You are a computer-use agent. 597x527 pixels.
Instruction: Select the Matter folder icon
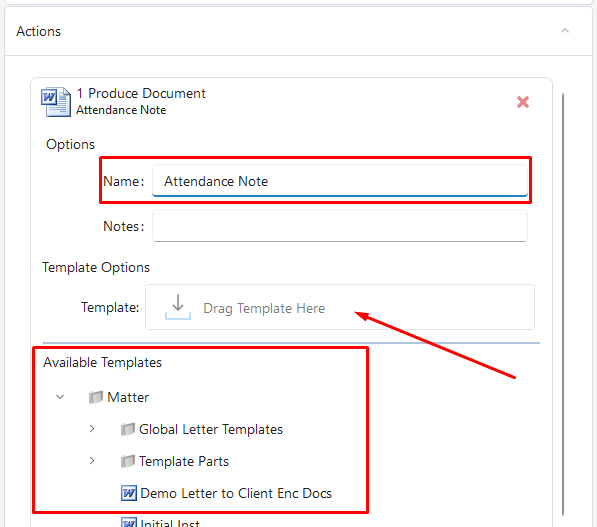[96, 397]
